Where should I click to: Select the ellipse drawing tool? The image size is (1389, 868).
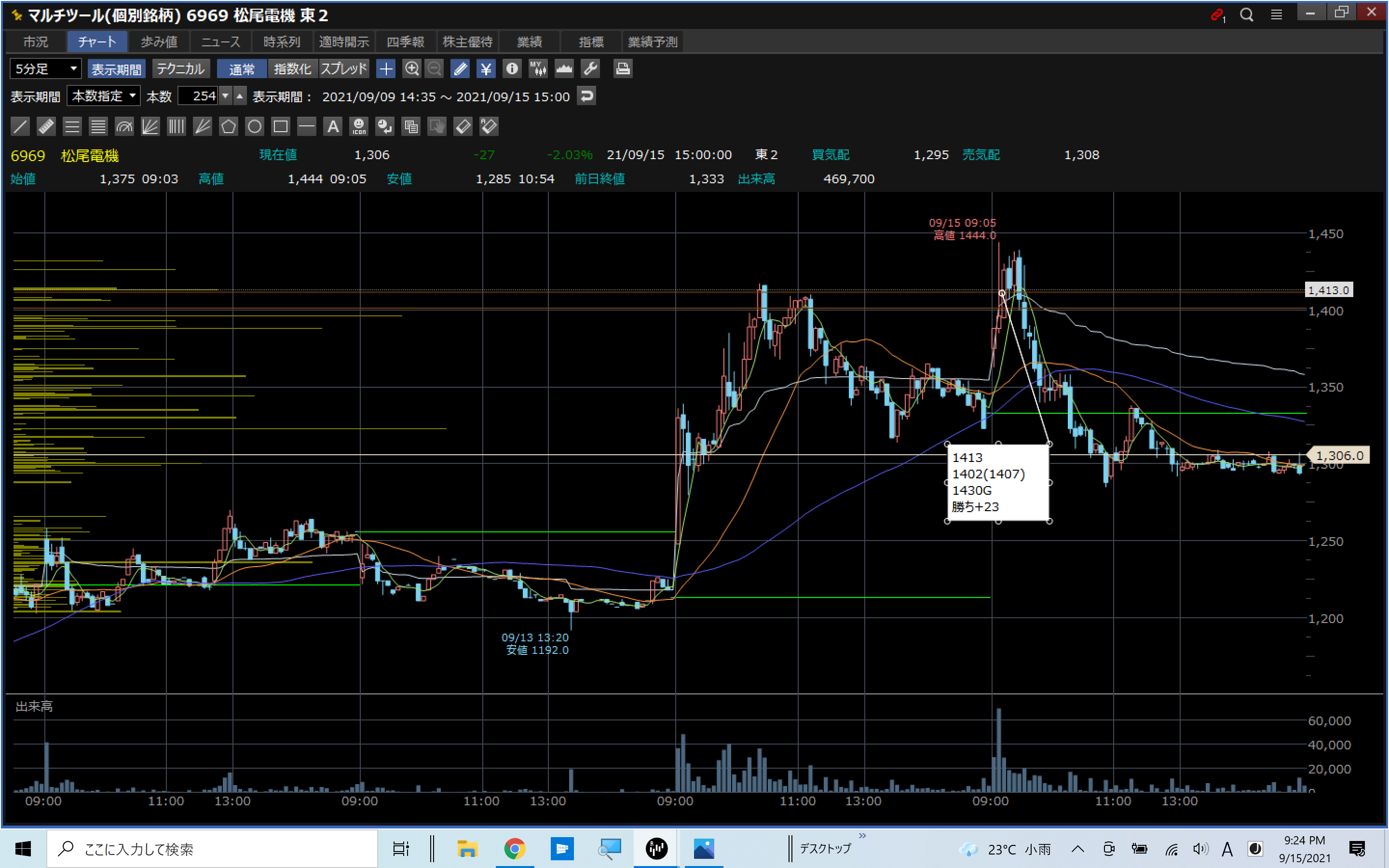tap(254, 126)
